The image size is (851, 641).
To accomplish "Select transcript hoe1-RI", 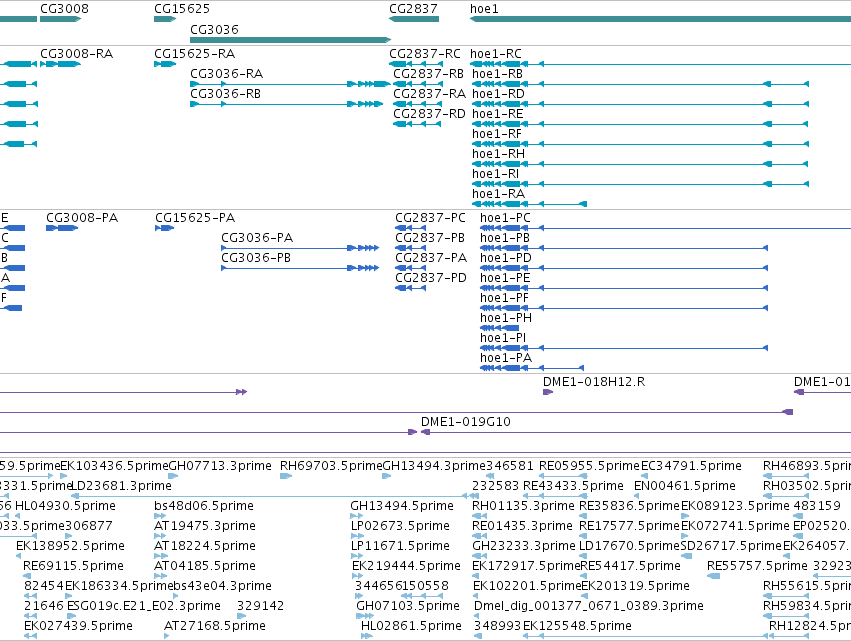I will pyautogui.click(x=496, y=174).
